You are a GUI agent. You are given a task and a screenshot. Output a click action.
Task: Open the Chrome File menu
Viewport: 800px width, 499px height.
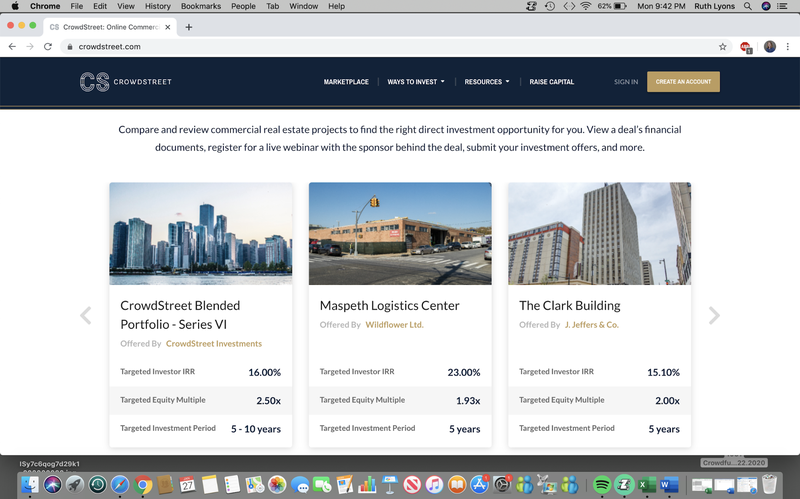tap(77, 6)
